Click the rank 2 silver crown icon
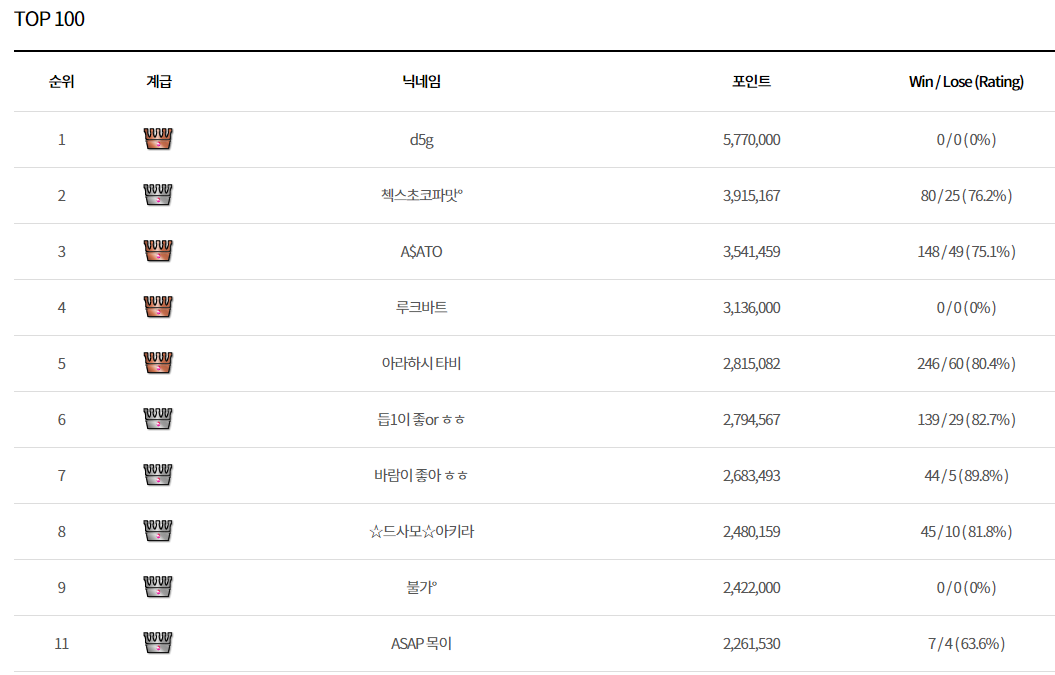The width and height of the screenshot is (1055, 675). 158,195
